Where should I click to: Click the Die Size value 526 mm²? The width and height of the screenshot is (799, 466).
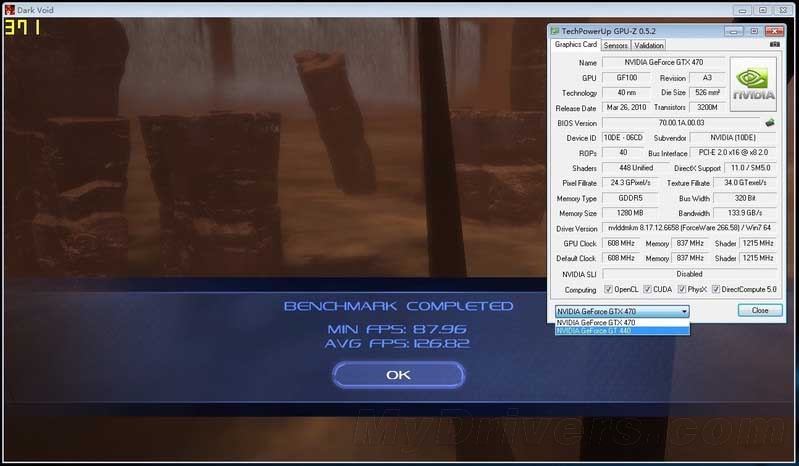(x=707, y=93)
